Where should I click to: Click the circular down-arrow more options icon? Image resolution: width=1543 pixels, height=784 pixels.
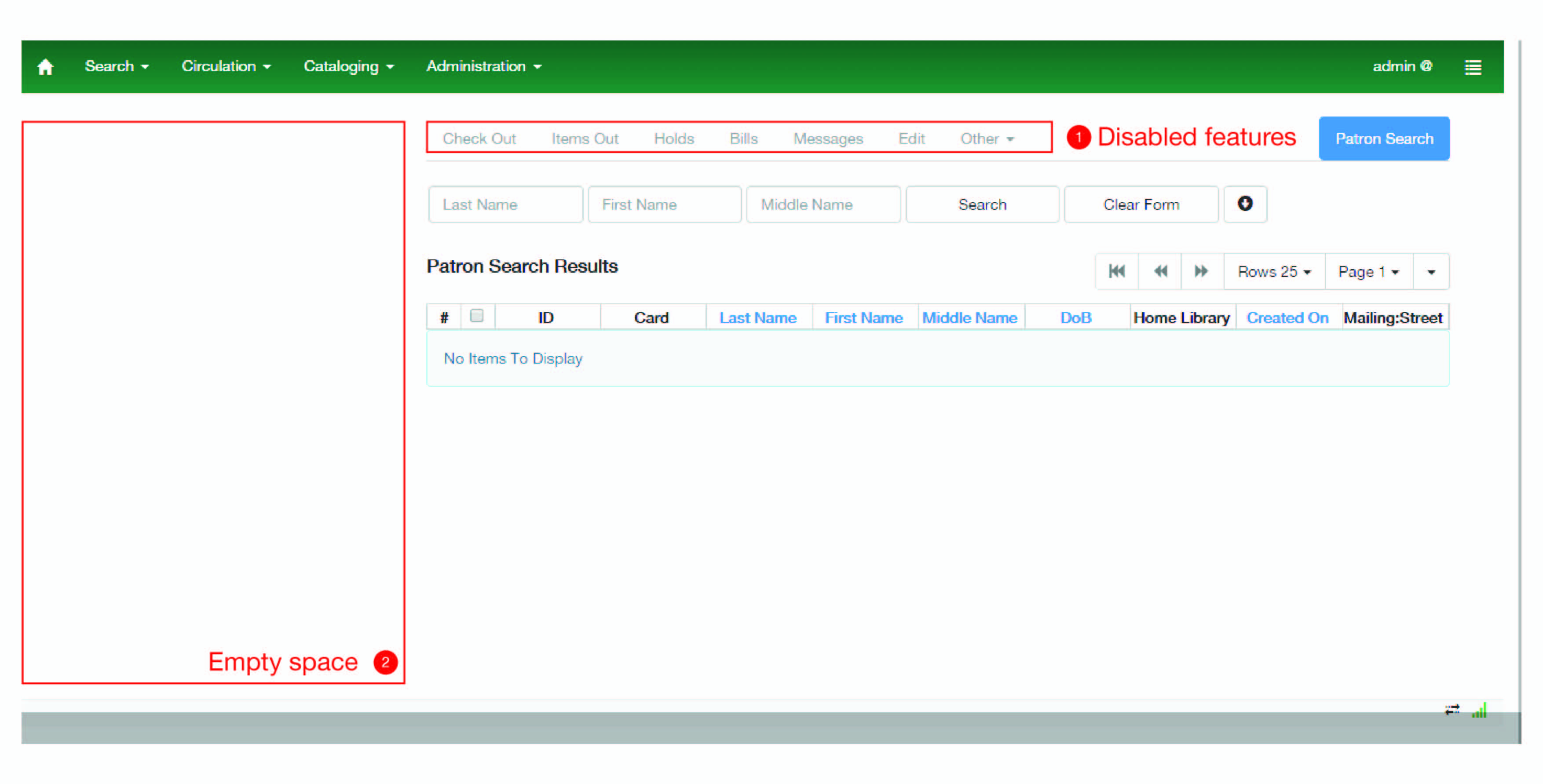[x=1245, y=204]
